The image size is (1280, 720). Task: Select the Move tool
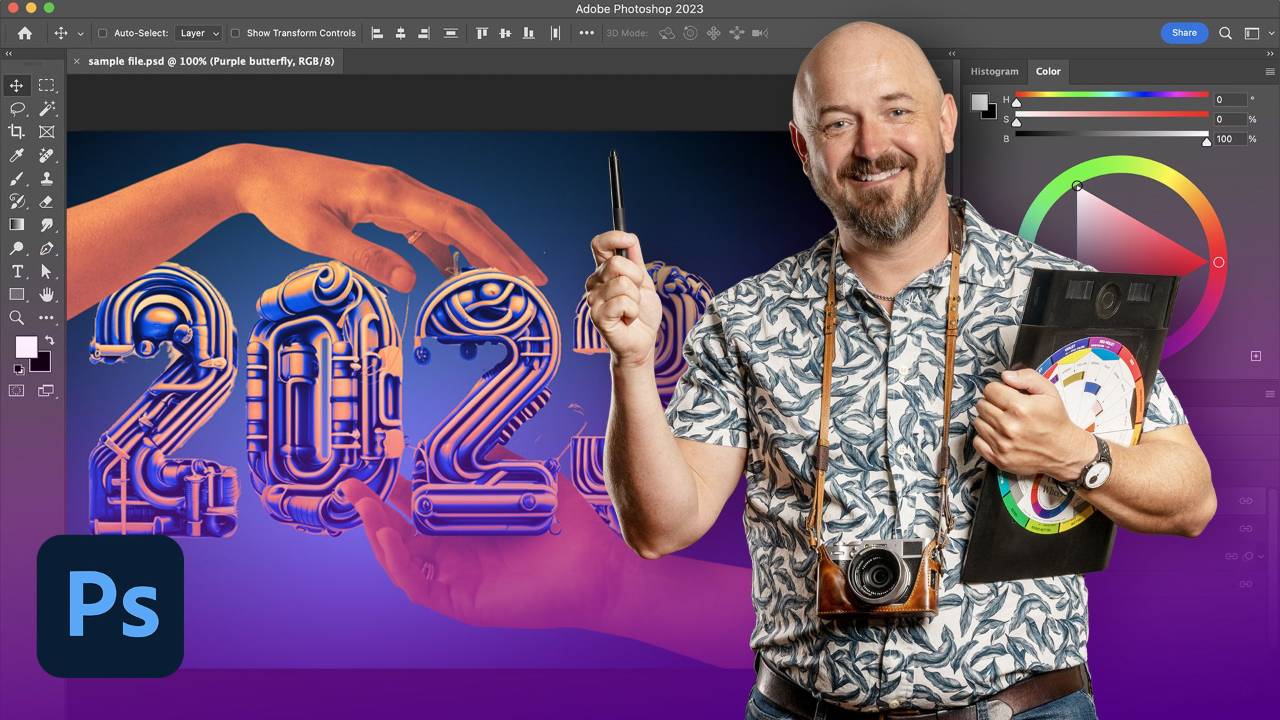[x=16, y=85]
